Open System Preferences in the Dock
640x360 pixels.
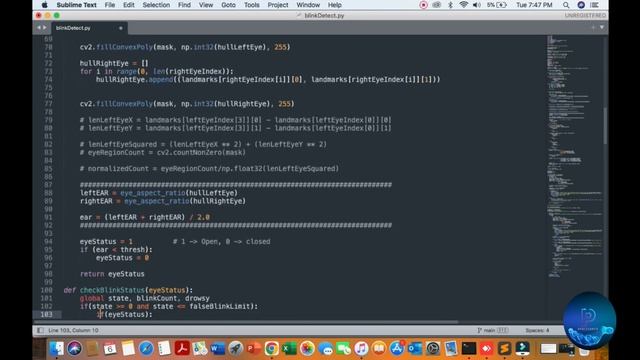(433, 349)
